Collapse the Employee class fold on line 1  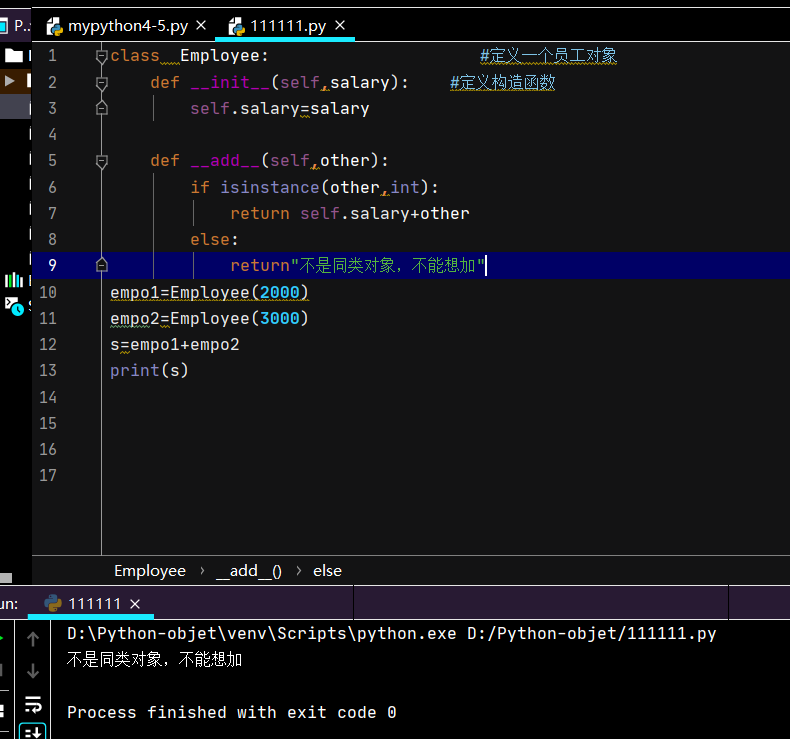click(102, 56)
